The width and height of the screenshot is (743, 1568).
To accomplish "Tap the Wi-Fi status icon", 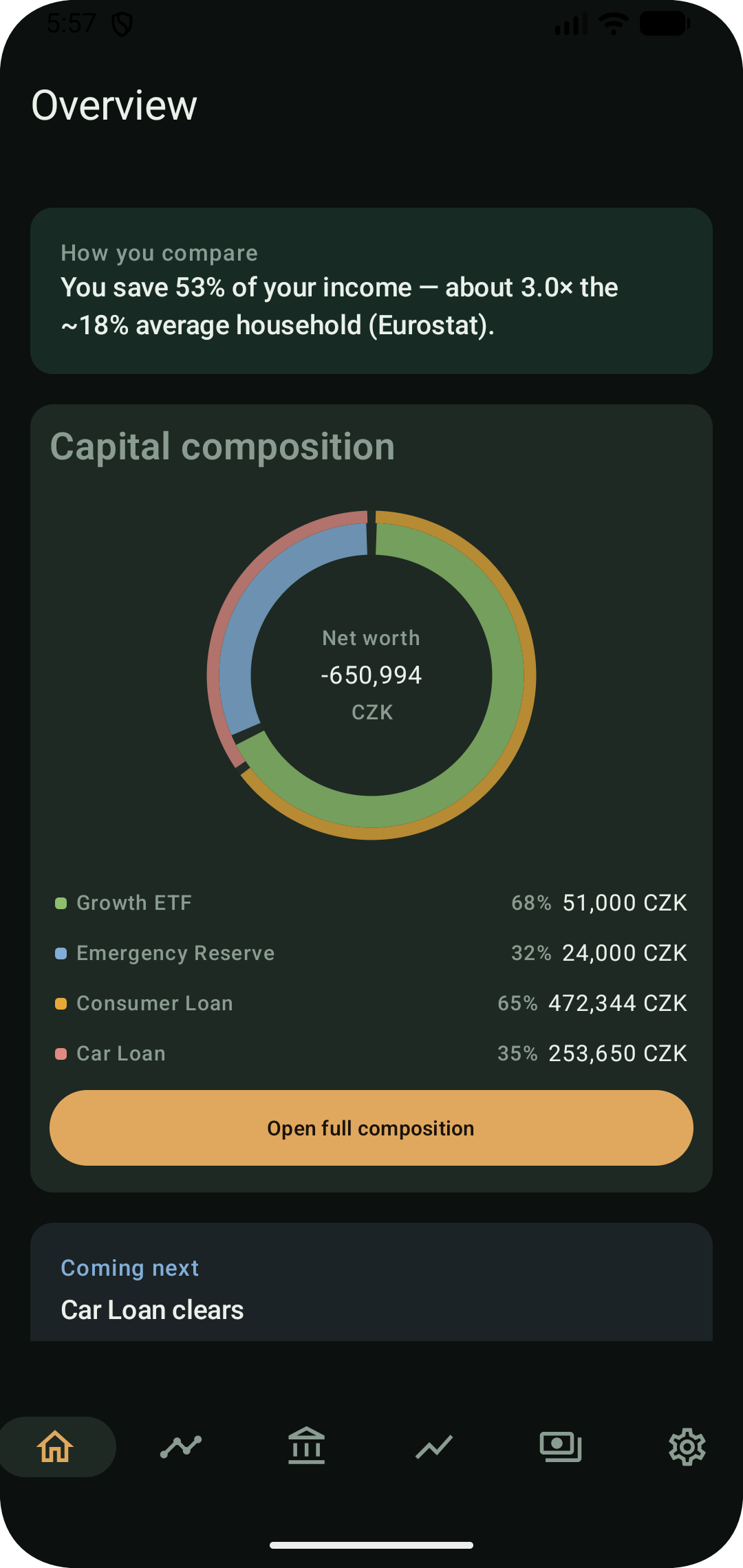I will click(x=613, y=24).
